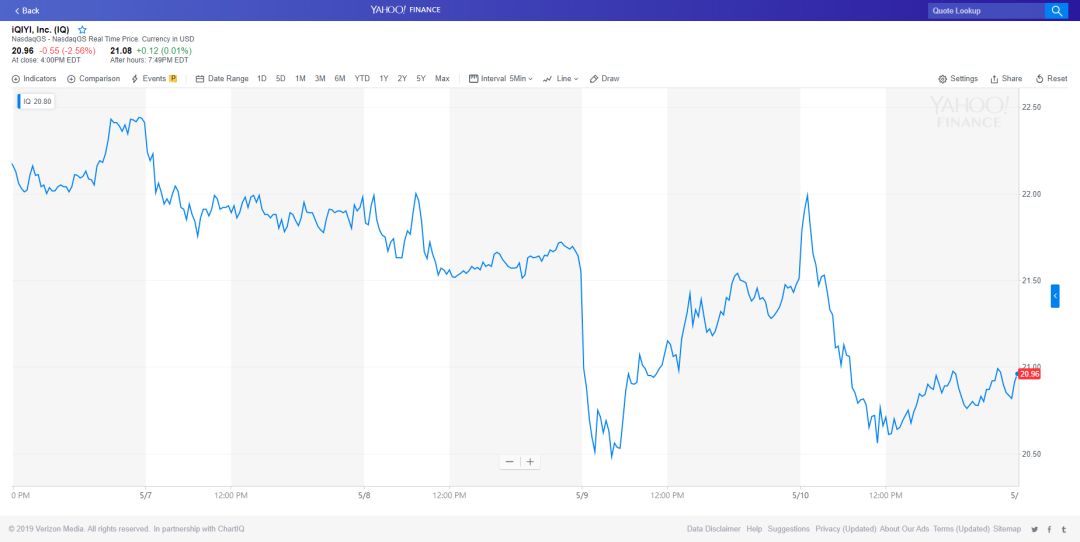
Task: Add IQ to watchlist star
Action: point(82,30)
